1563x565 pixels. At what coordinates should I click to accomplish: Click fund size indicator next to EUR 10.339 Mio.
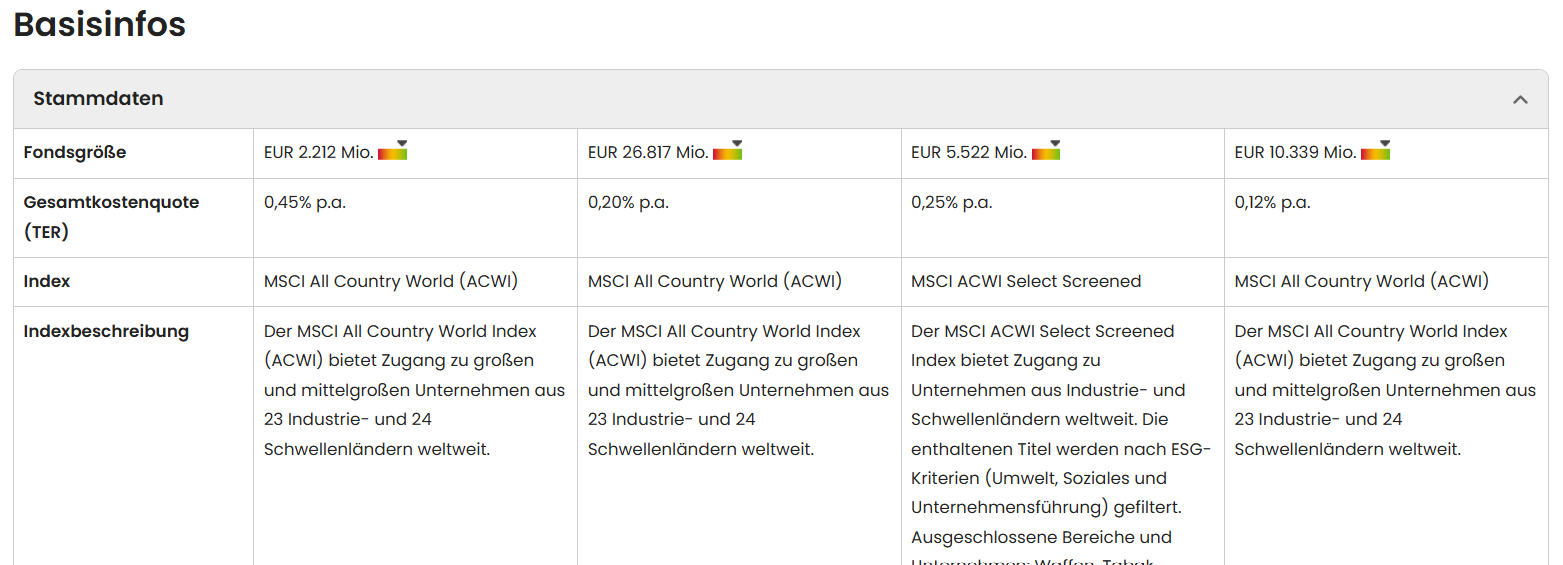tap(1375, 150)
